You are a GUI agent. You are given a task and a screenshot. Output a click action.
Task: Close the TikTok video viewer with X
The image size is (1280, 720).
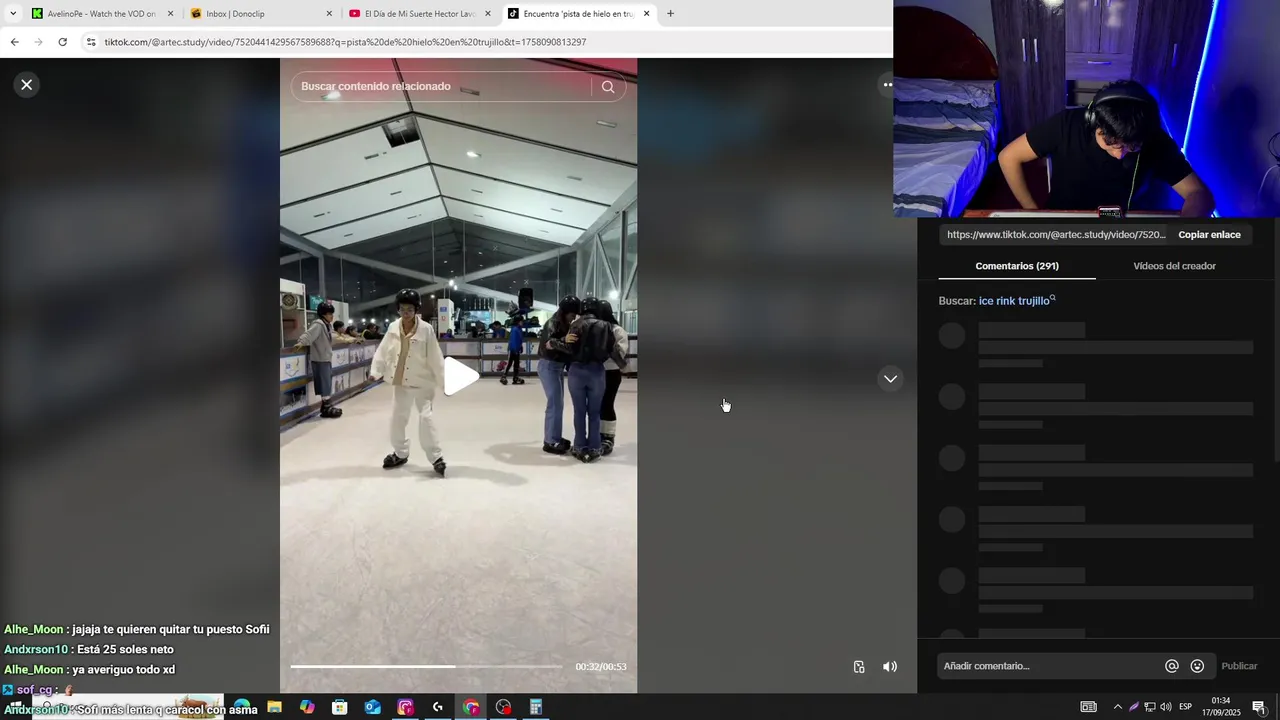(27, 85)
